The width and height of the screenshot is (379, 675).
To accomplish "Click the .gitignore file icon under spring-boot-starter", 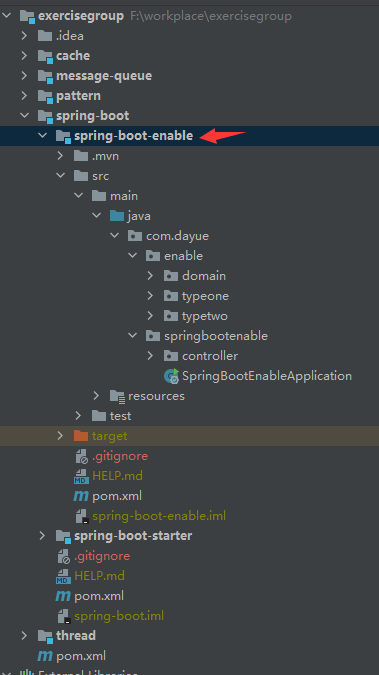I will pyautogui.click(x=64, y=556).
